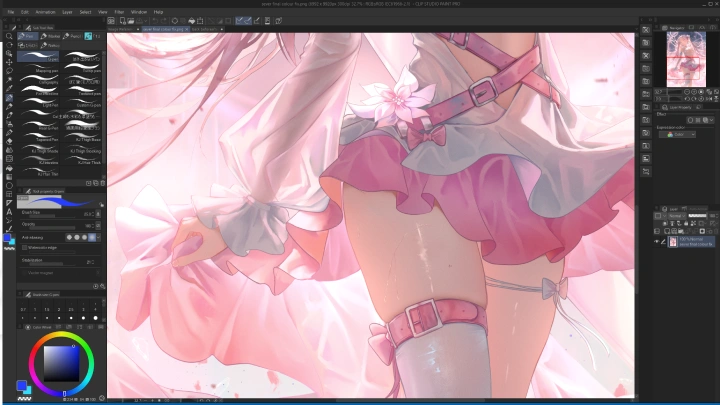Screen dimensions: 720x405
Task: Click Navigator zoom out icon
Action: coord(687,92)
